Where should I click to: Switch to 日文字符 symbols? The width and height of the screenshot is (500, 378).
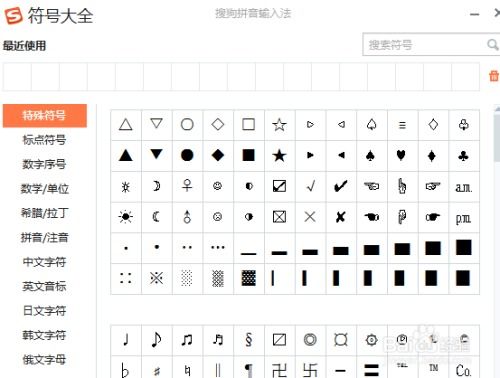pyautogui.click(x=44, y=311)
